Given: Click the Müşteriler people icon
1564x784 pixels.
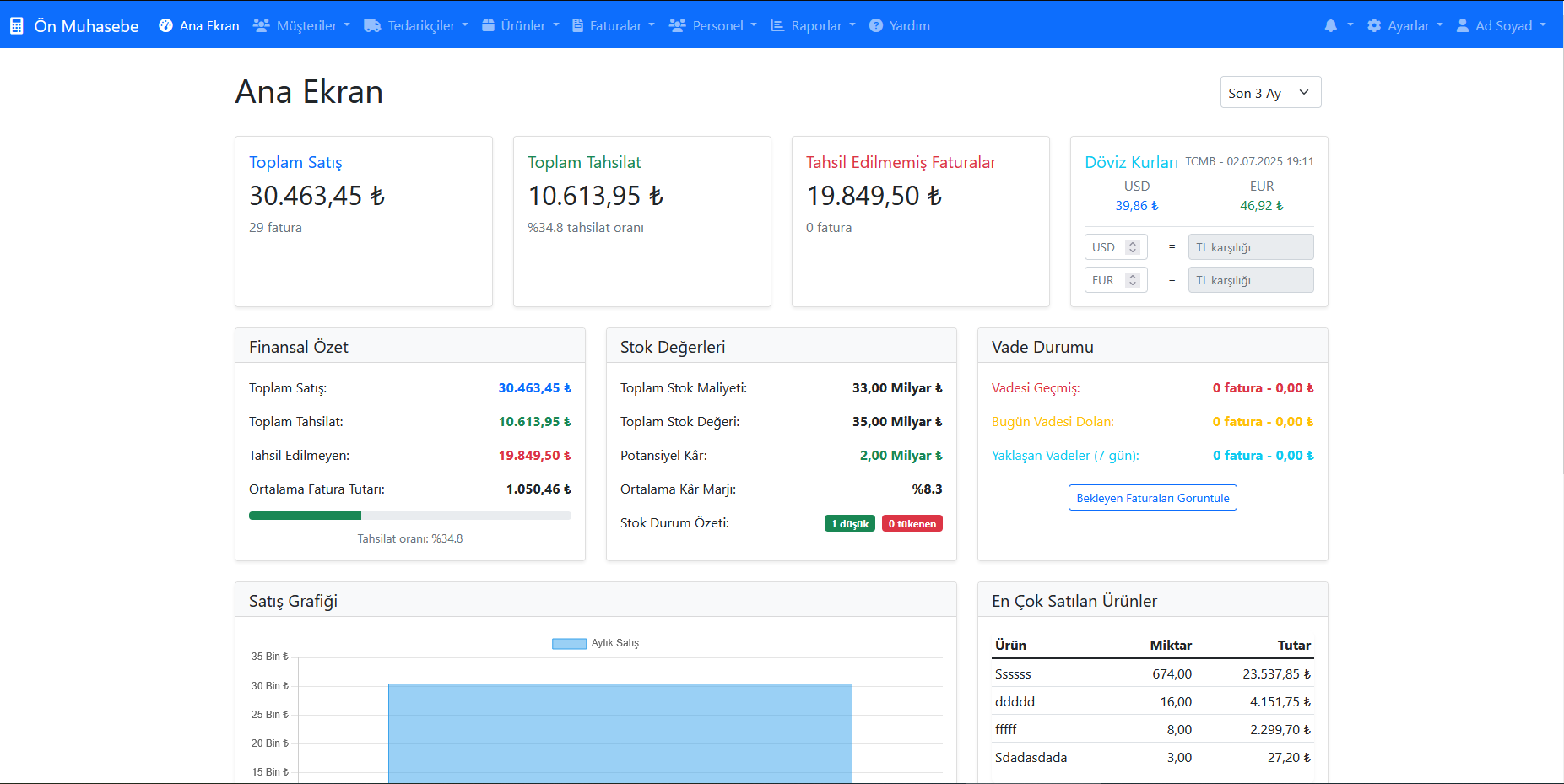Looking at the screenshot, I should coord(262,25).
